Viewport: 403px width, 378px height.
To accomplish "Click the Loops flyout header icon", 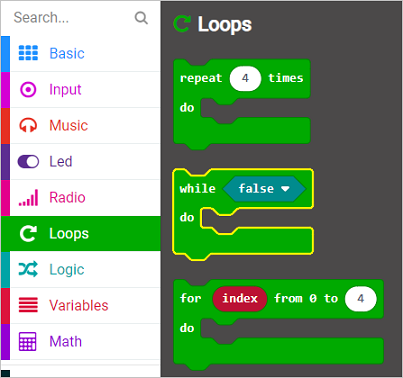I will [x=182, y=24].
